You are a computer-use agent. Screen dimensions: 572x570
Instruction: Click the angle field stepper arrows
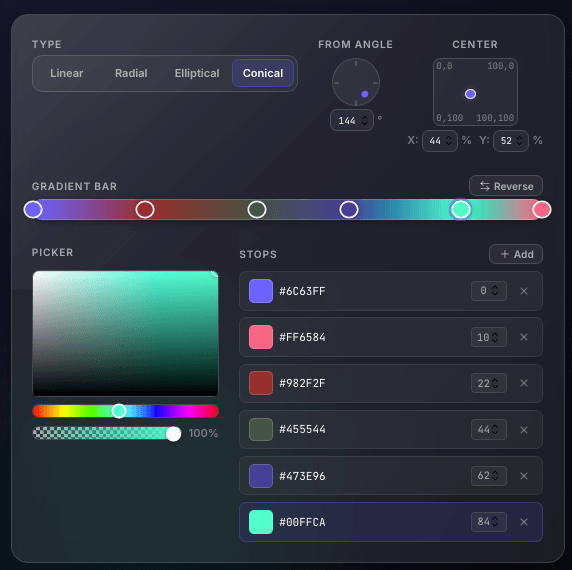[x=364, y=120]
